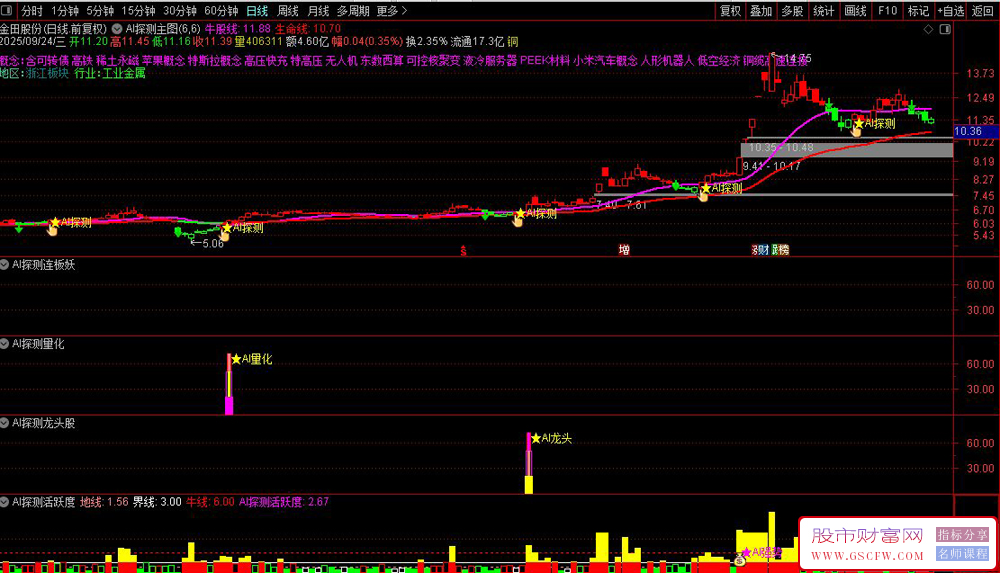The width and height of the screenshot is (1000, 573).
Task: Click the 特斯拉概念 concept tag
Action: coord(214,61)
